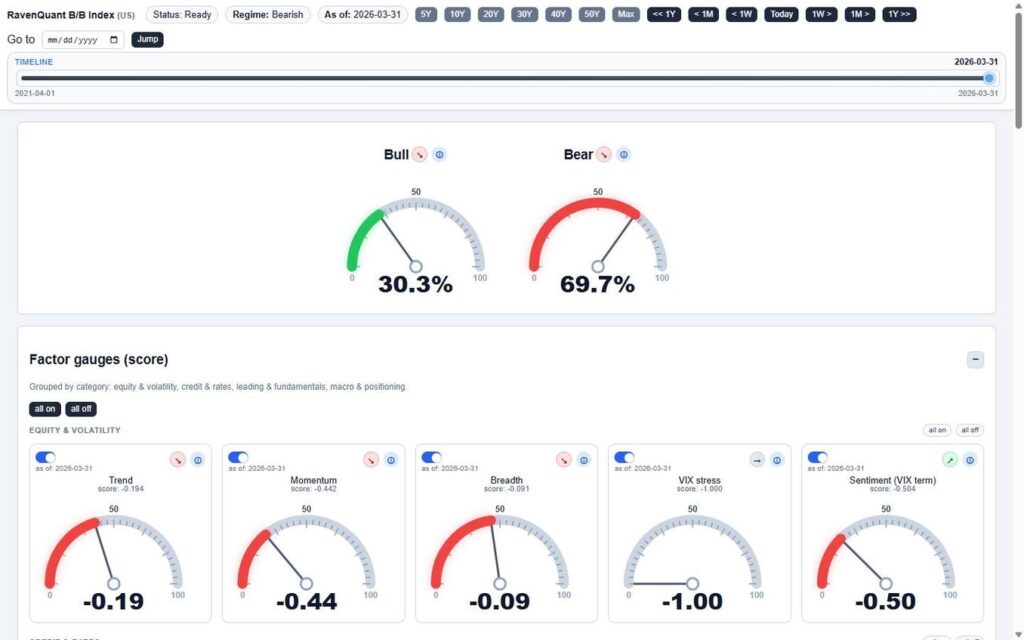Open the info icon on the Trend card

[195, 460]
